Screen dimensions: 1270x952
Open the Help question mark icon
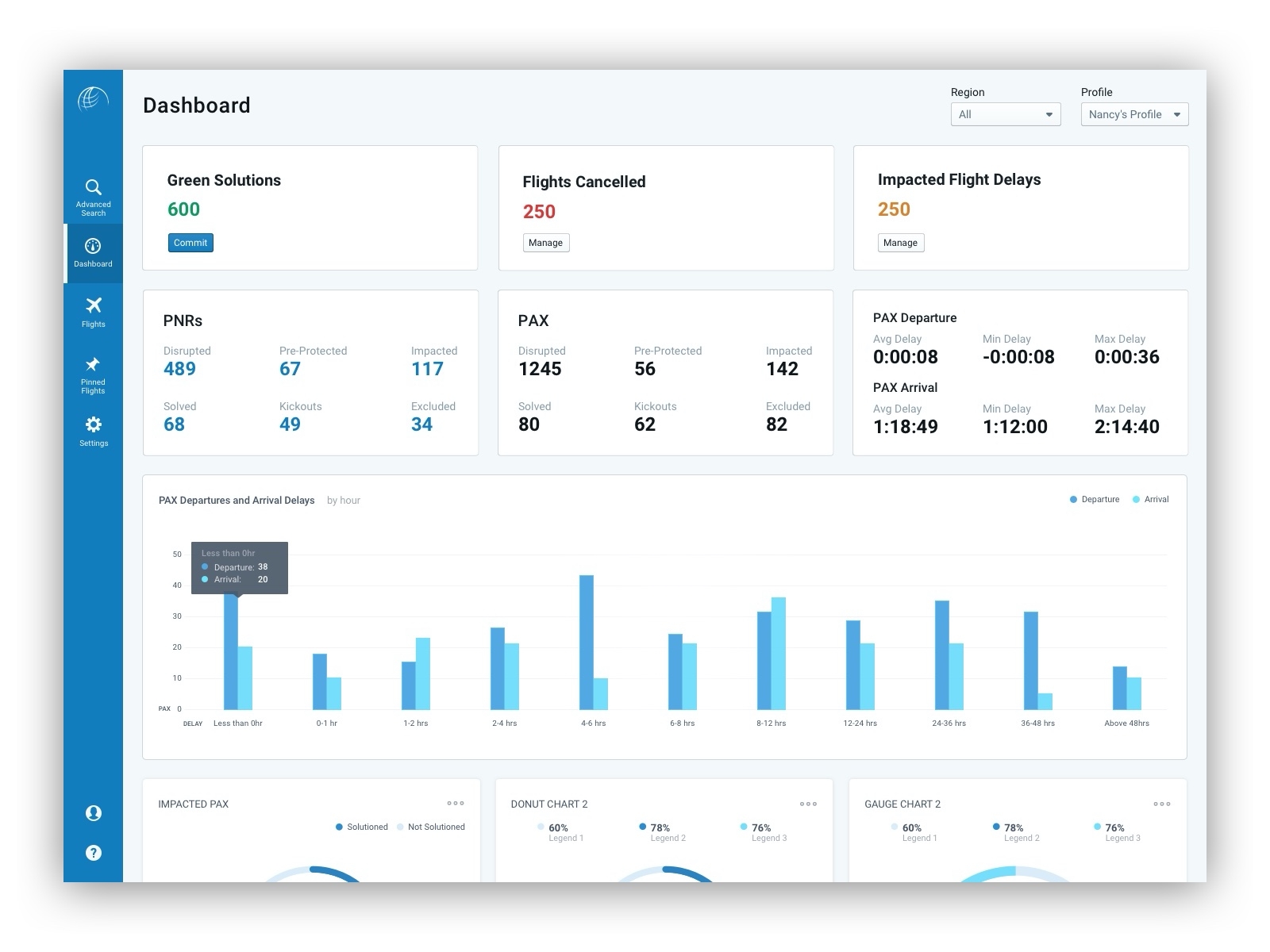(93, 852)
